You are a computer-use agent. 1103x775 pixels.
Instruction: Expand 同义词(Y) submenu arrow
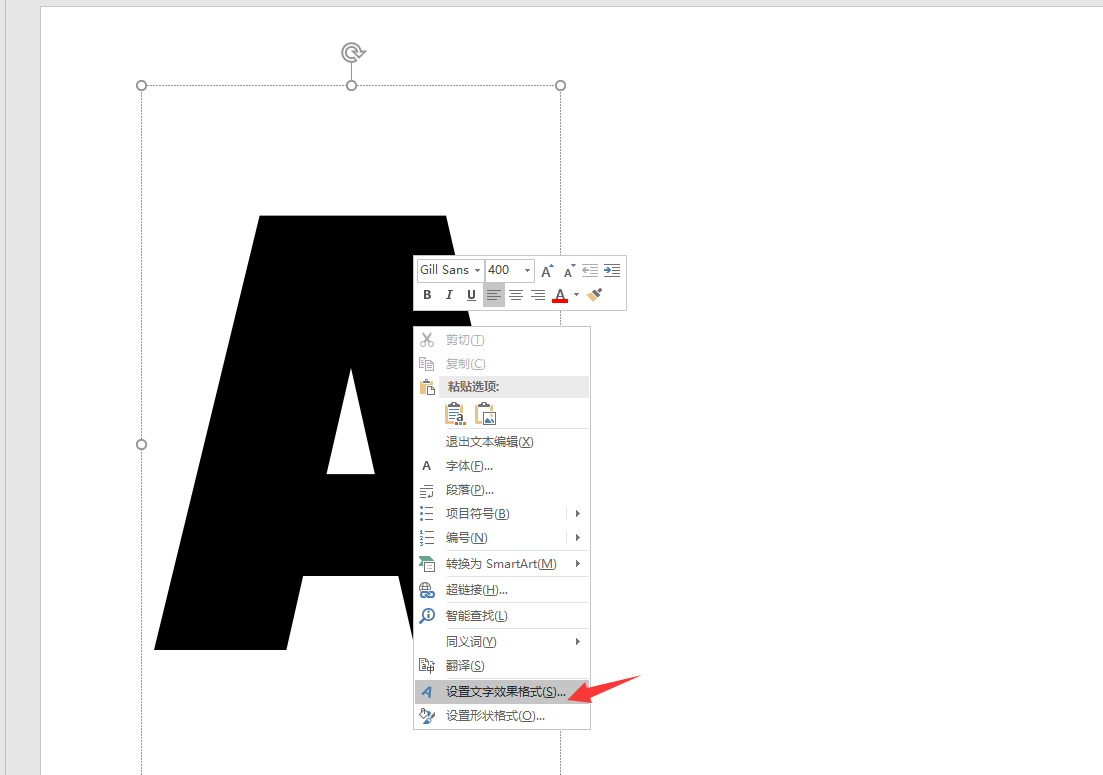point(578,641)
